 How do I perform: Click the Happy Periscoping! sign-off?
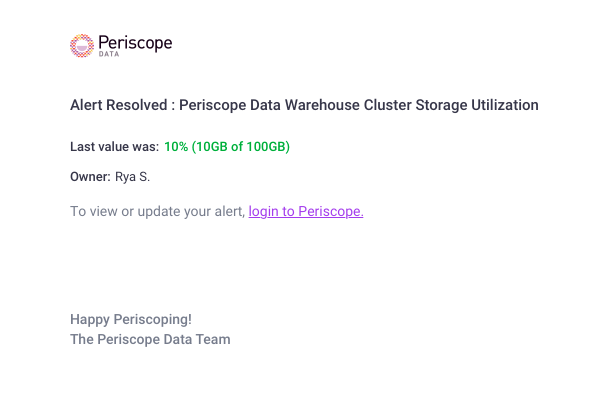(x=131, y=319)
